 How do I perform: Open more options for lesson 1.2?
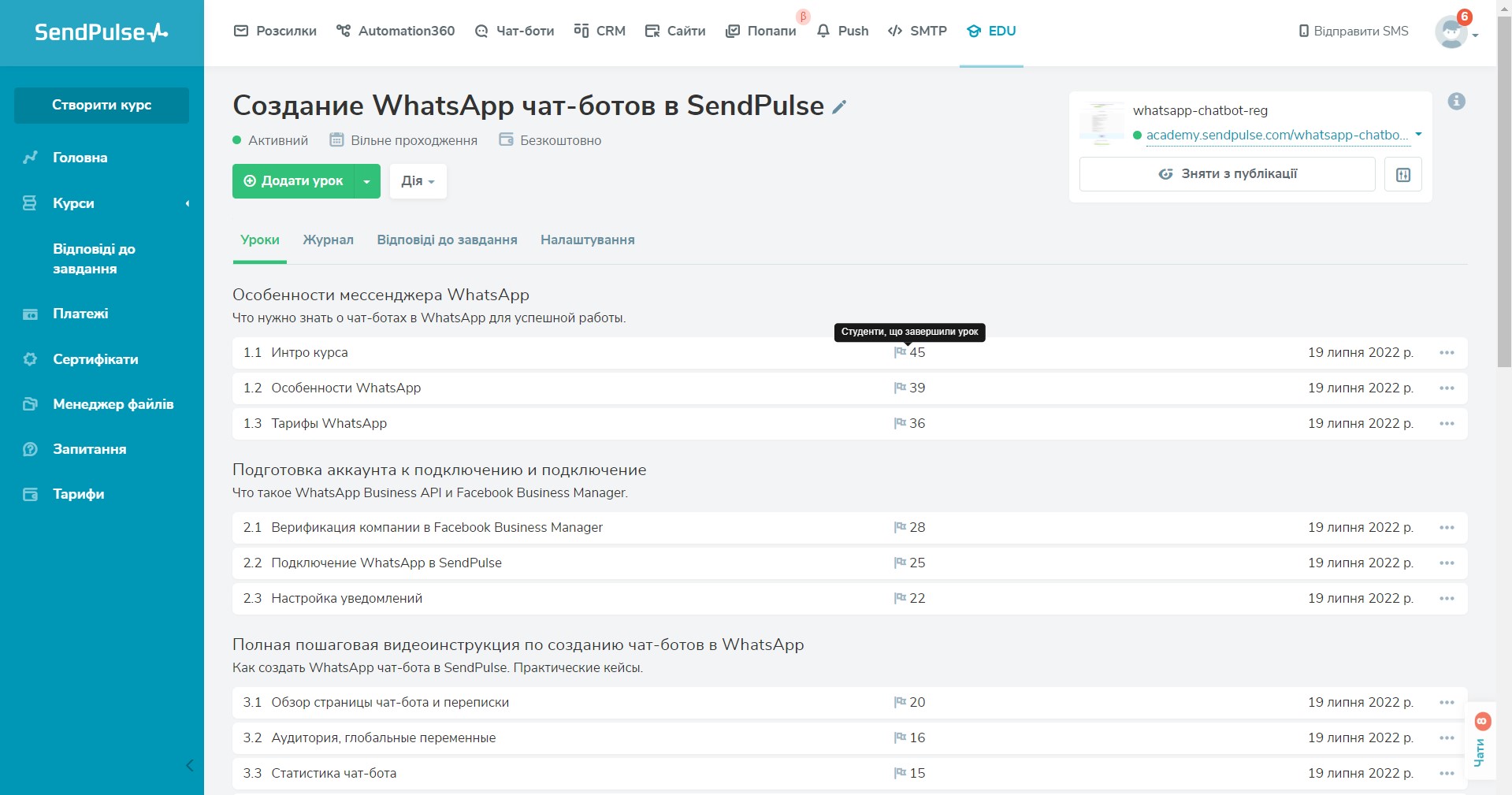click(x=1447, y=388)
